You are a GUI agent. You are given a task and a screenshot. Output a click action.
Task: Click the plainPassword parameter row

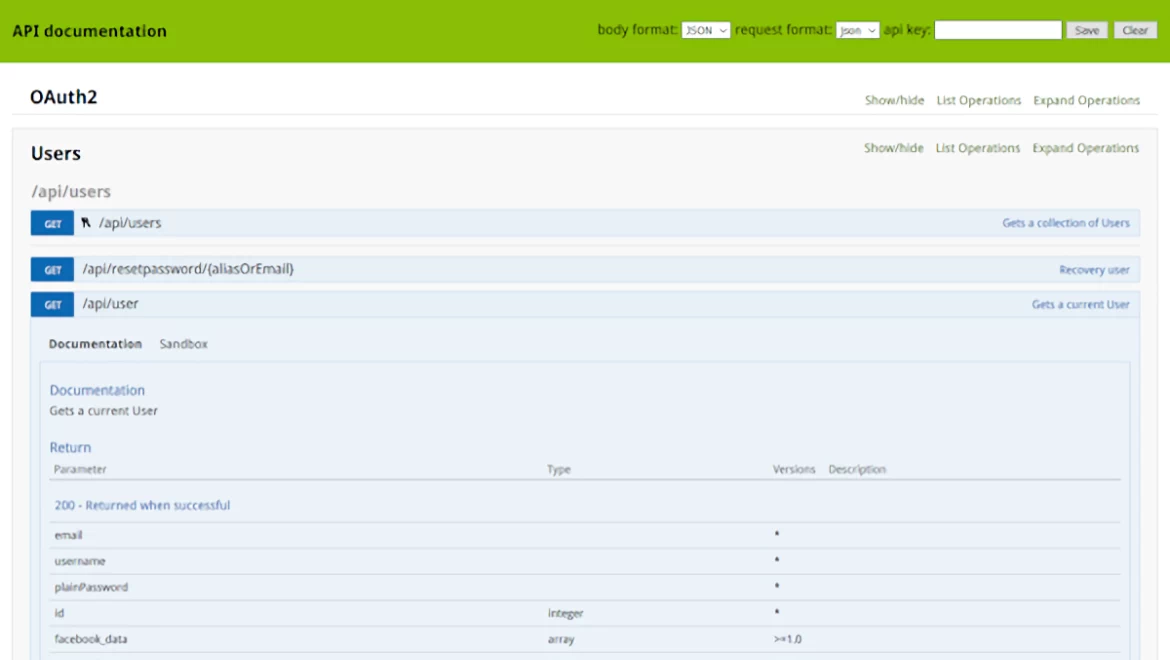coord(585,587)
